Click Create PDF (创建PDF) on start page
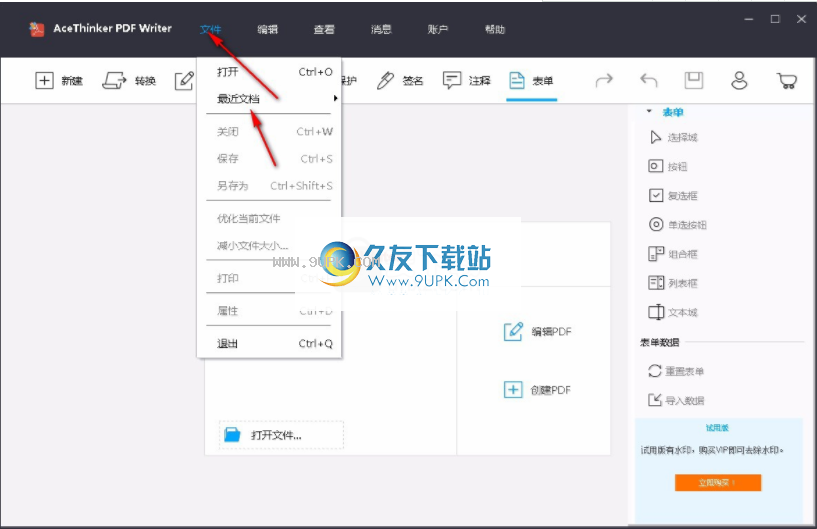Screen dimensions: 817x529 point(537,390)
